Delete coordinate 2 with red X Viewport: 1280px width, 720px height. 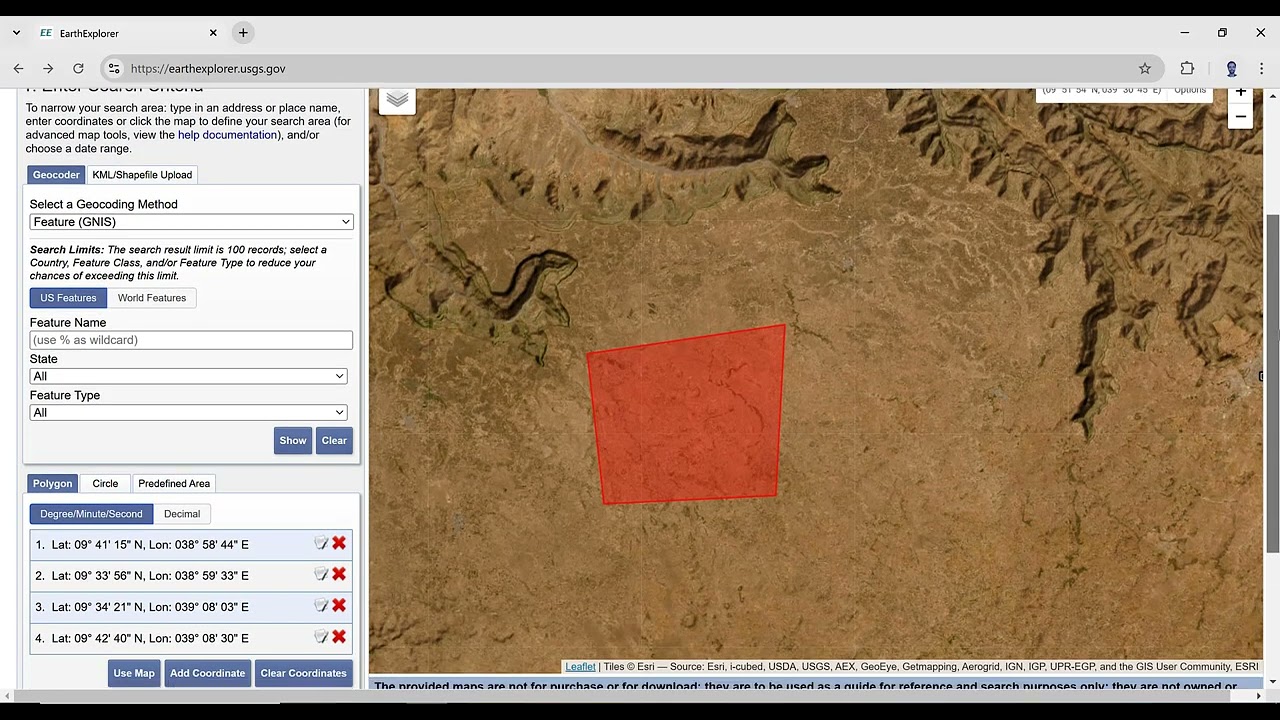pyautogui.click(x=339, y=574)
